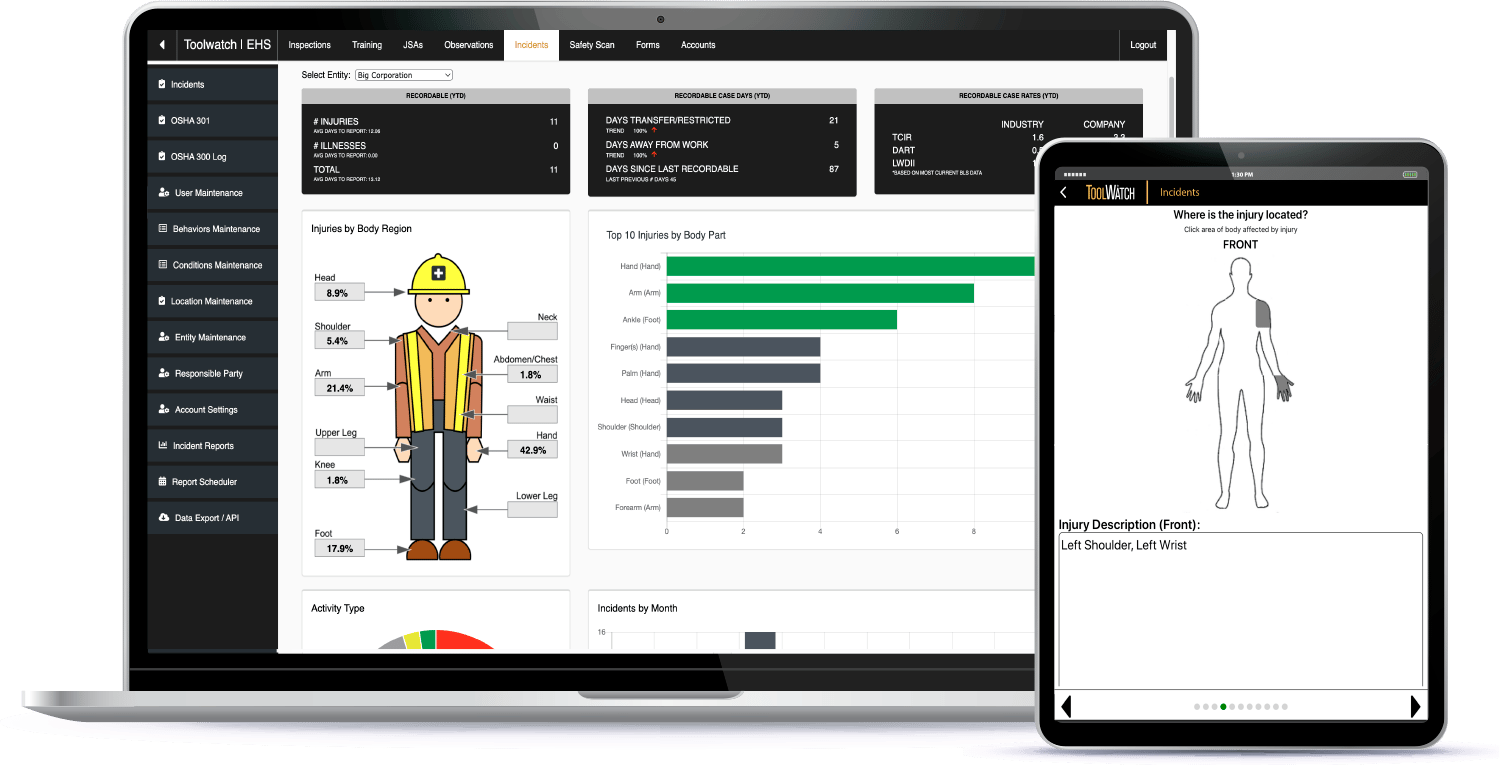This screenshot has width=1500, height=765.
Task: Click the green Ankle (Foot) chart bar
Action: (x=782, y=320)
